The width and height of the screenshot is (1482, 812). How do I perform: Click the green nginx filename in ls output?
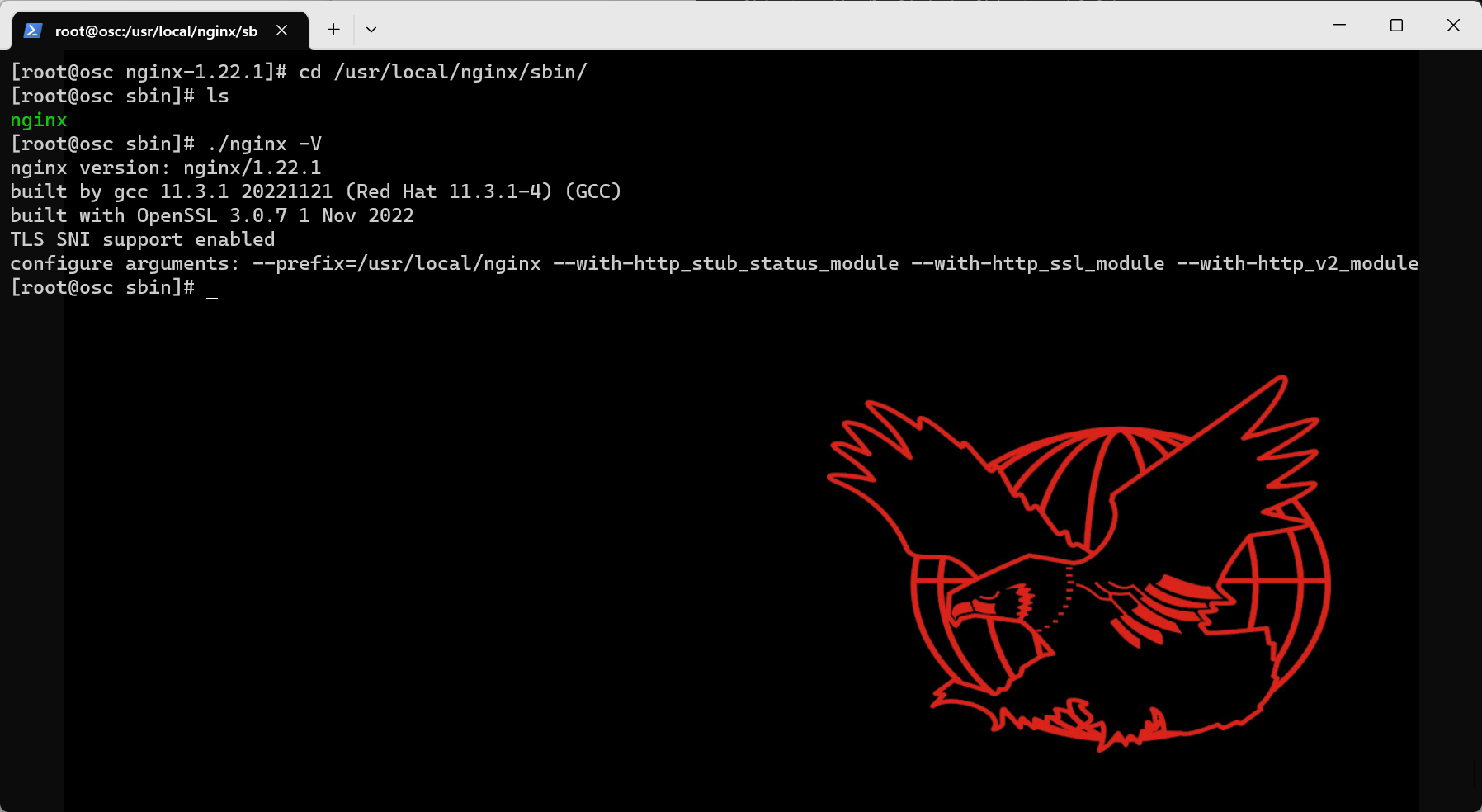(39, 120)
